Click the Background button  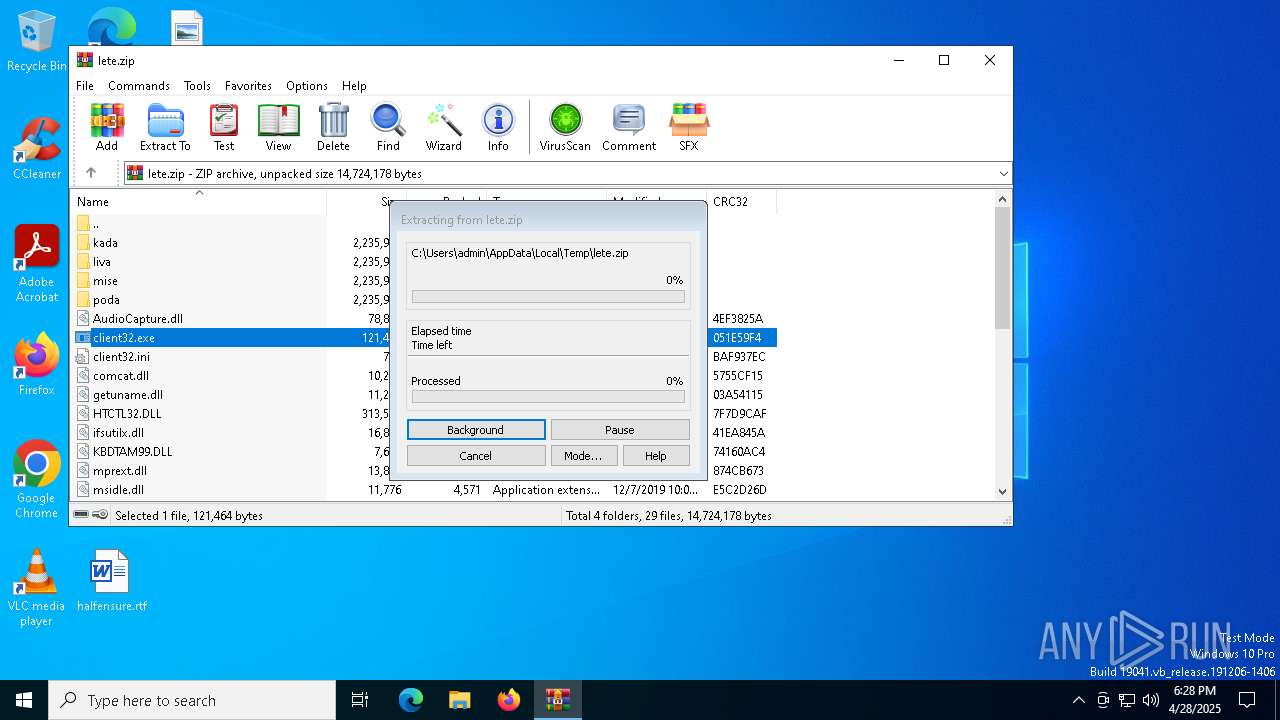[x=476, y=430]
